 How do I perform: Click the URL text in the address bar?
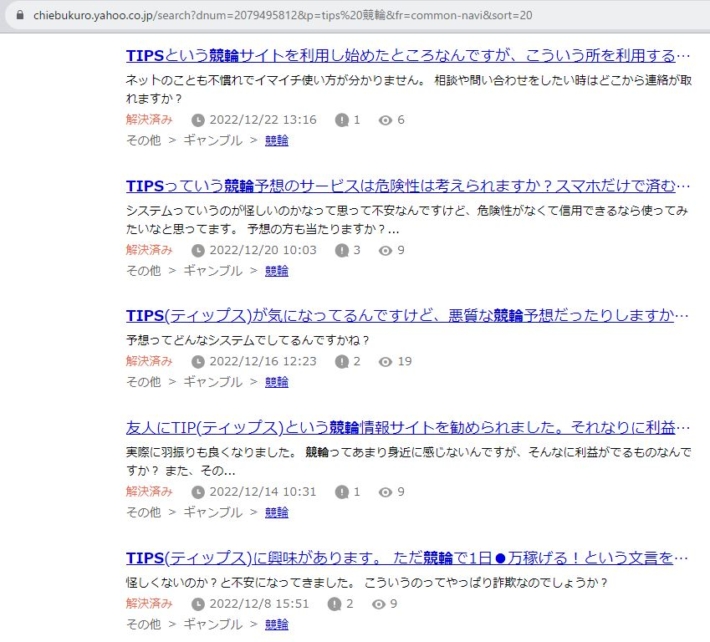tap(283, 15)
